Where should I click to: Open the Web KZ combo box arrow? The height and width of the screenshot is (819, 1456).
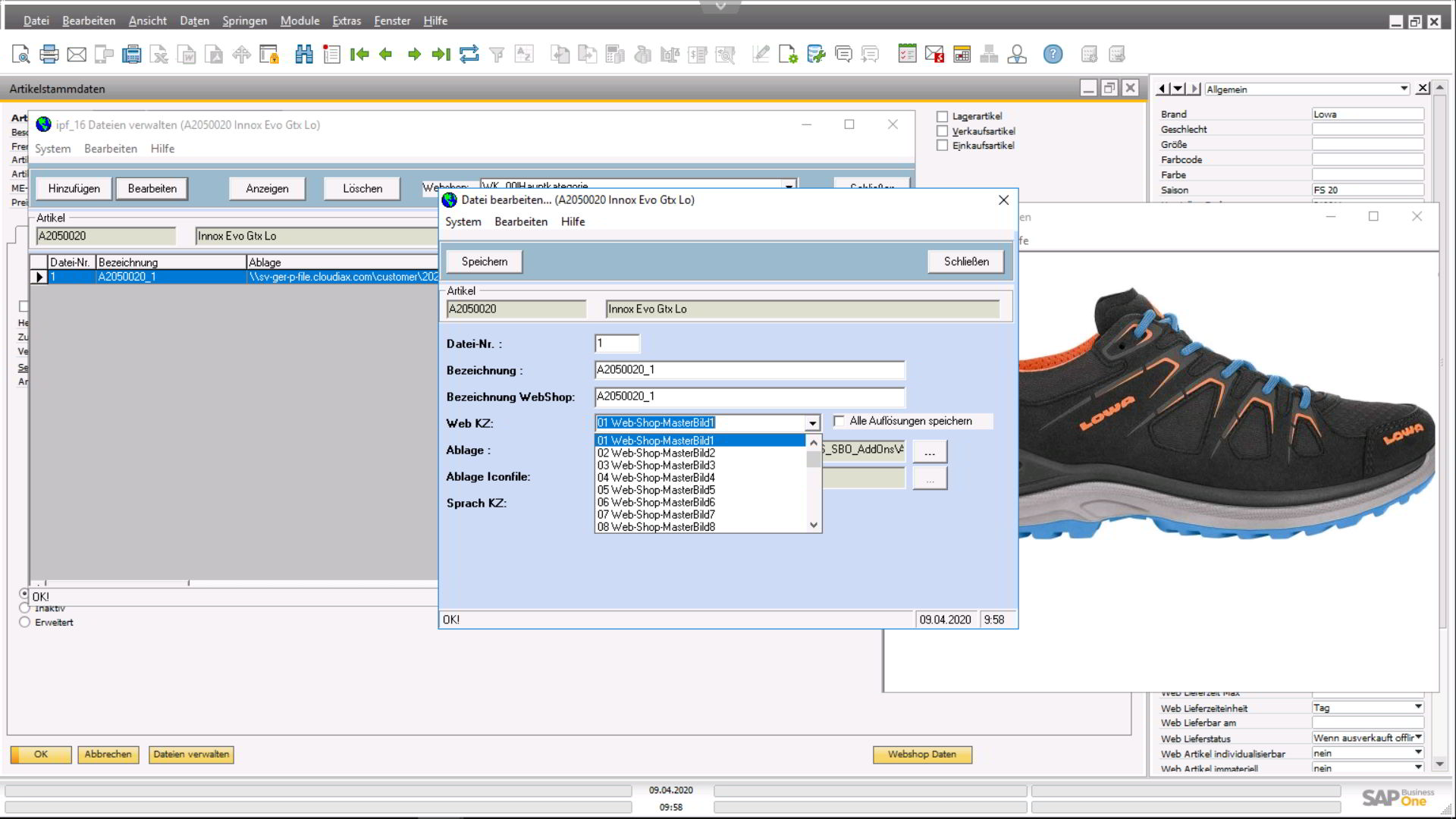point(812,423)
